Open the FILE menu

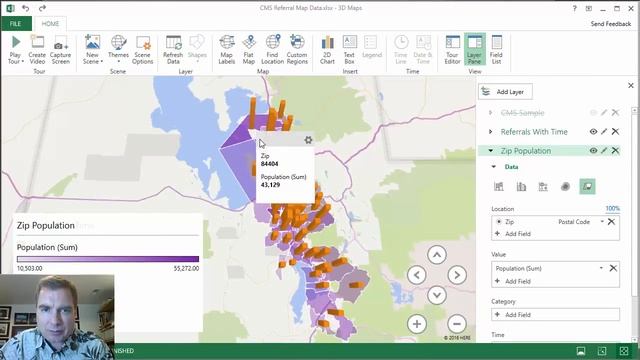click(16, 24)
